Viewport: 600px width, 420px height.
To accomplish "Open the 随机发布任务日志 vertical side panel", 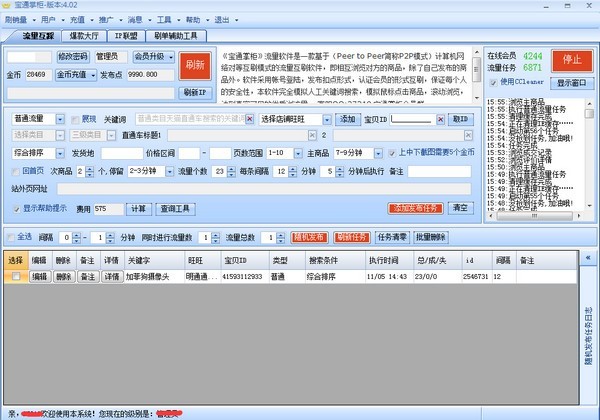I will pyautogui.click(x=588, y=335).
